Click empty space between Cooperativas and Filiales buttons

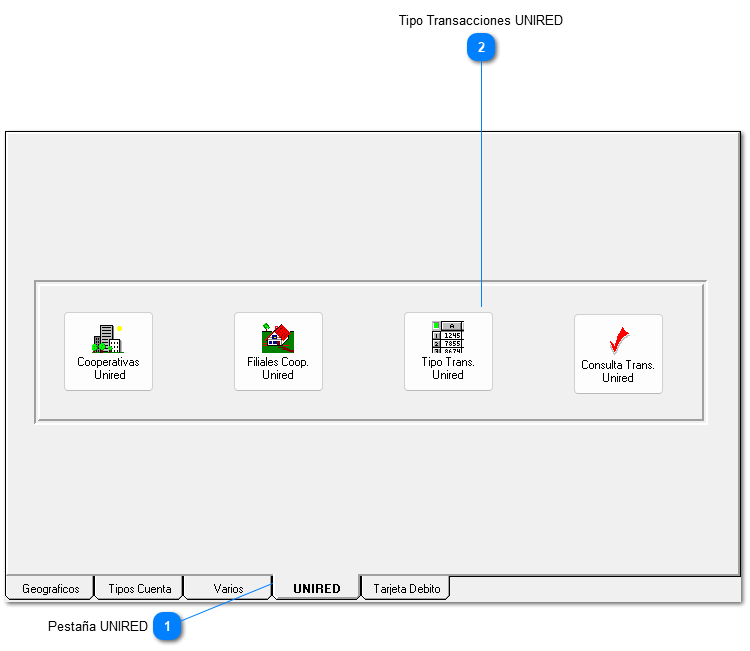click(x=193, y=351)
